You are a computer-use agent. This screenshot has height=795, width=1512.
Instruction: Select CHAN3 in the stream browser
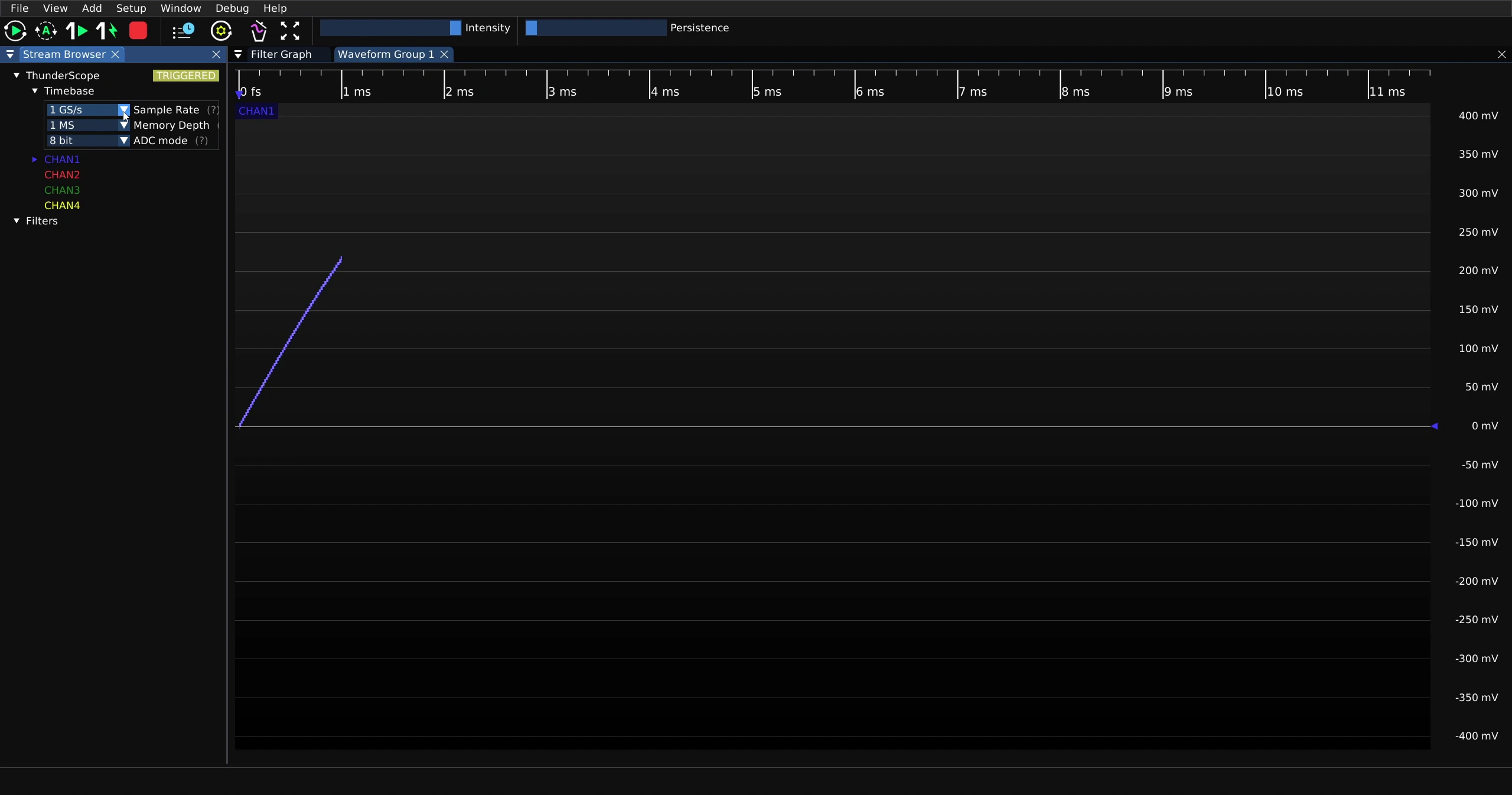pyautogui.click(x=62, y=190)
